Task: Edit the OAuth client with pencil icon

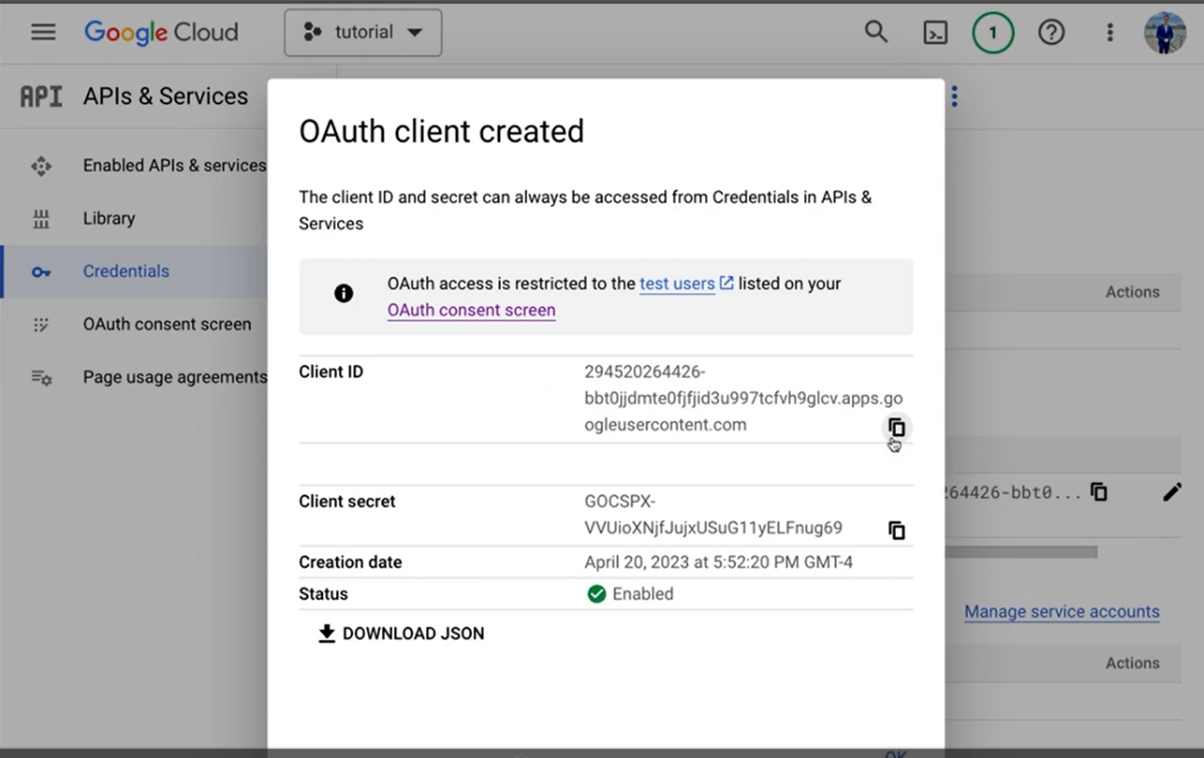Action: [x=1172, y=492]
